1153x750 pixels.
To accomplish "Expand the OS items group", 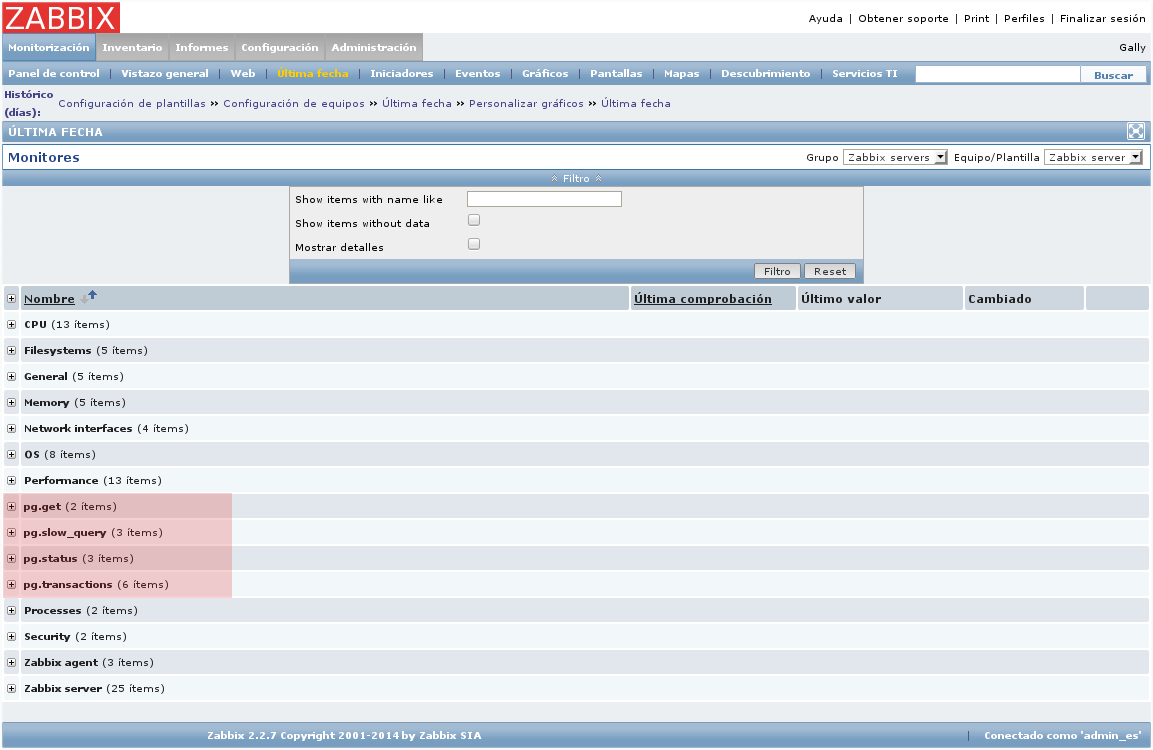I will tap(11, 454).
